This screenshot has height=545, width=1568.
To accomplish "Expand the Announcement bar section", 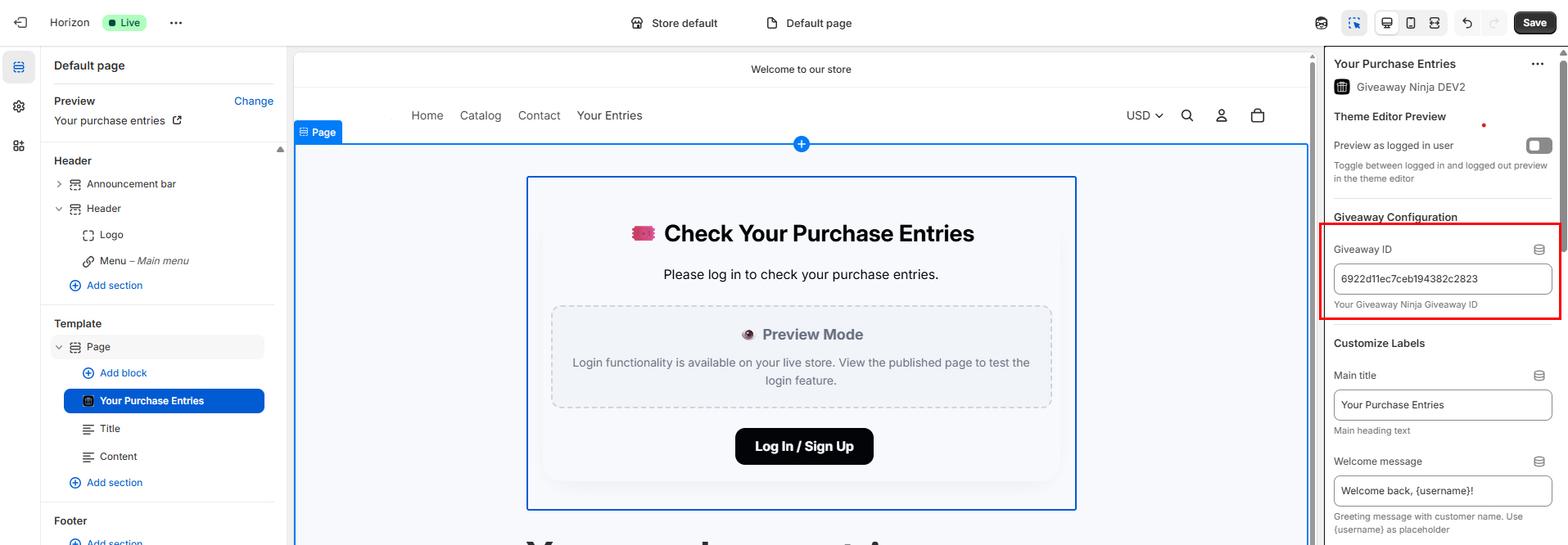I will (x=59, y=184).
